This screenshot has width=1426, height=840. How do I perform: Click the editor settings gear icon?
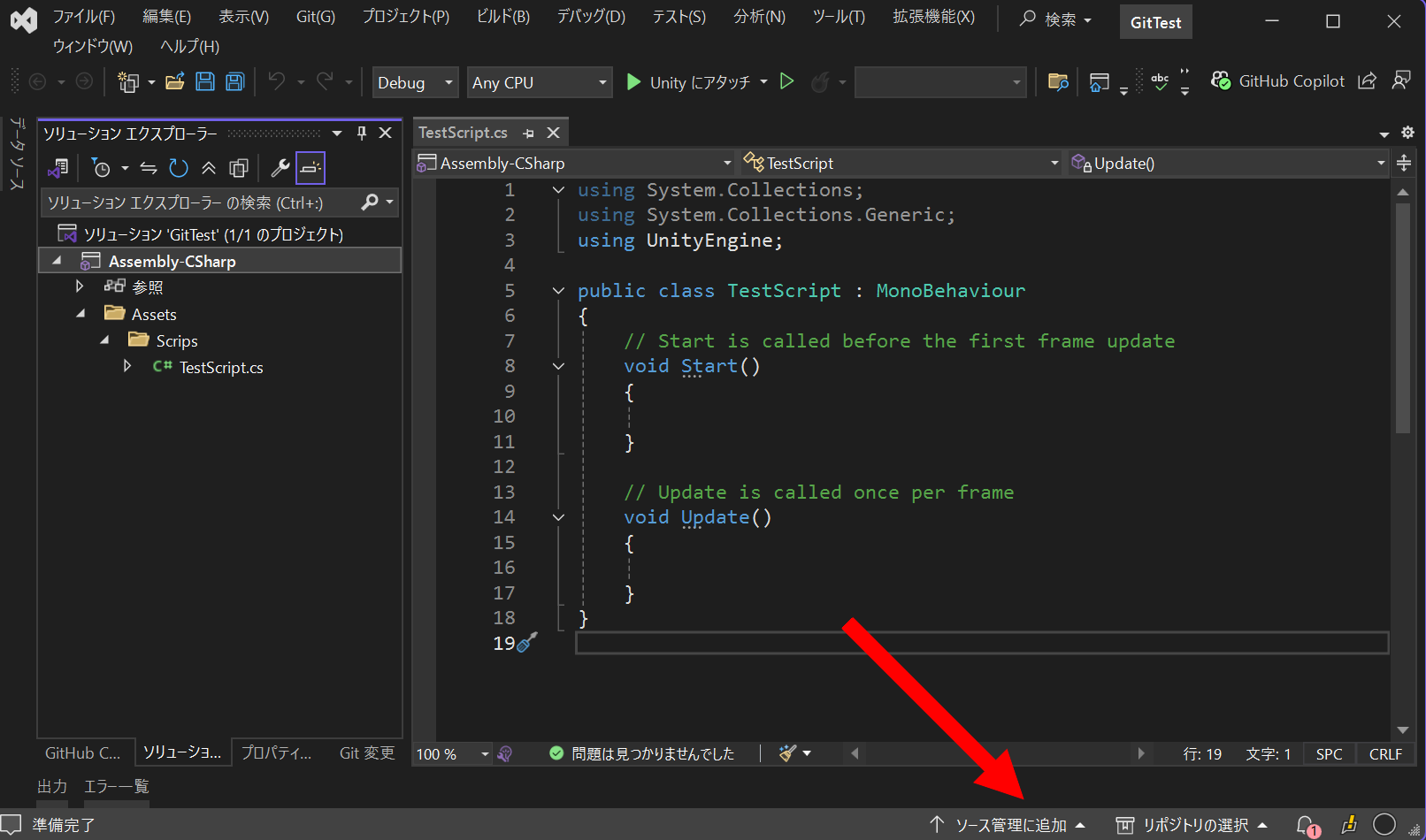[x=1407, y=133]
